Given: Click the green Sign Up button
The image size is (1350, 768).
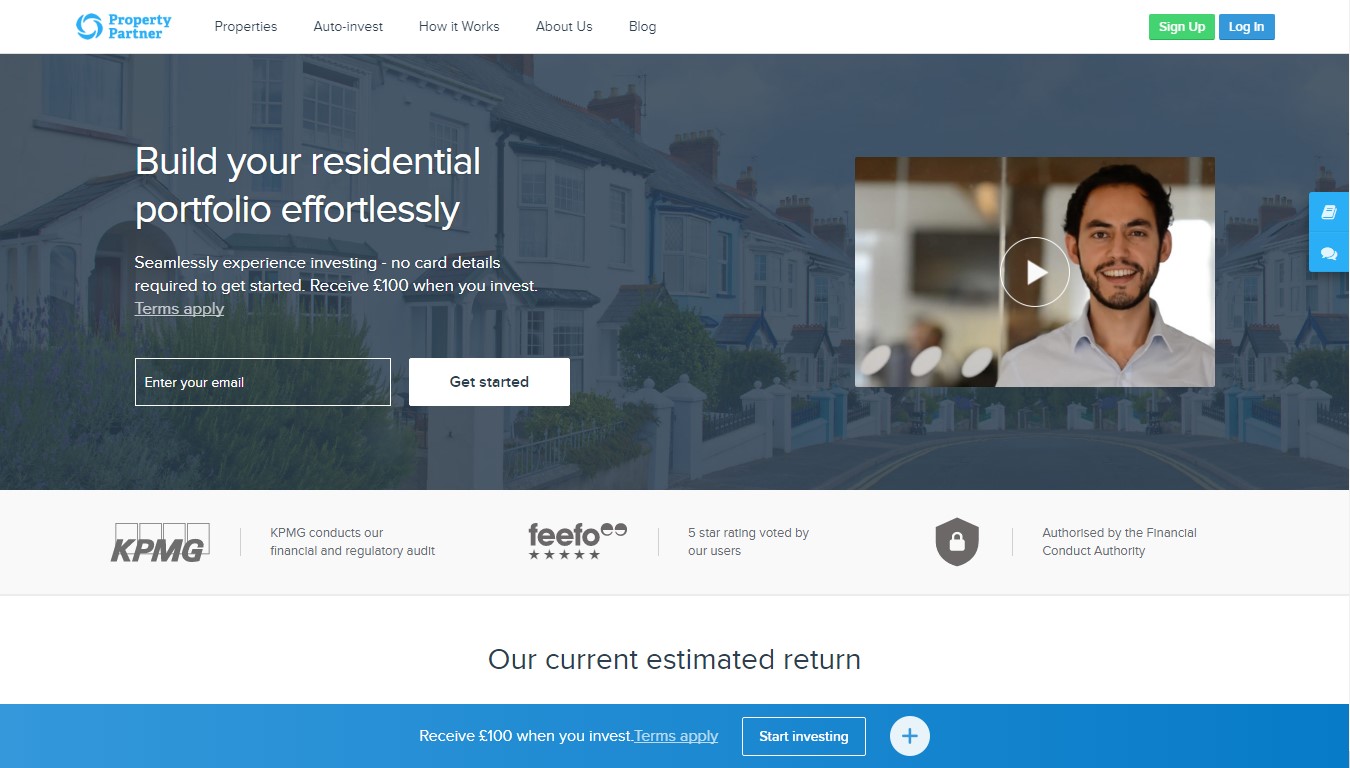Looking at the screenshot, I should 1182,27.
